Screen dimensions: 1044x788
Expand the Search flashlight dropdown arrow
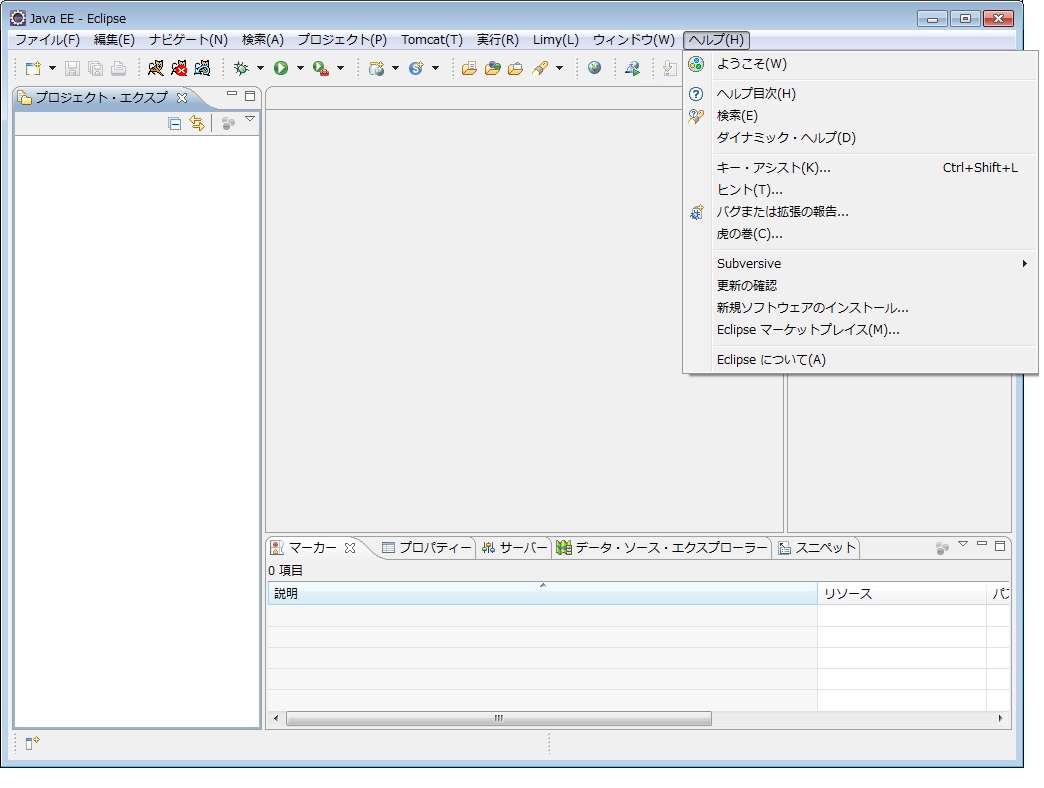click(559, 68)
